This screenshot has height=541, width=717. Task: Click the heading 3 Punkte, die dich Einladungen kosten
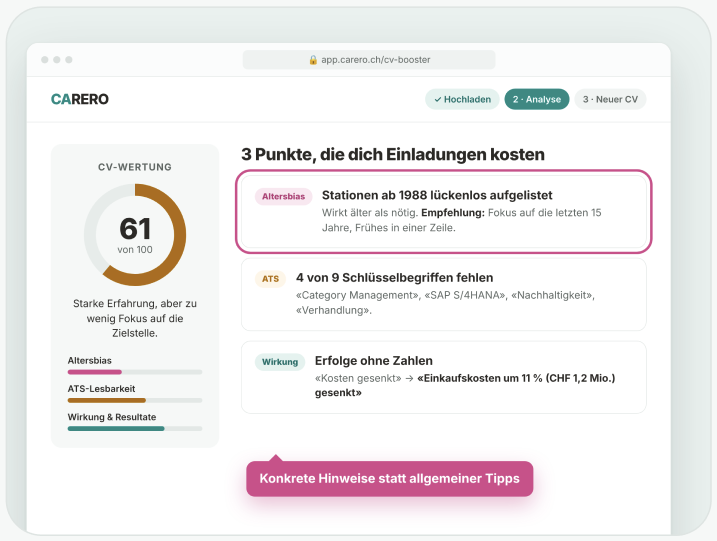click(393, 155)
